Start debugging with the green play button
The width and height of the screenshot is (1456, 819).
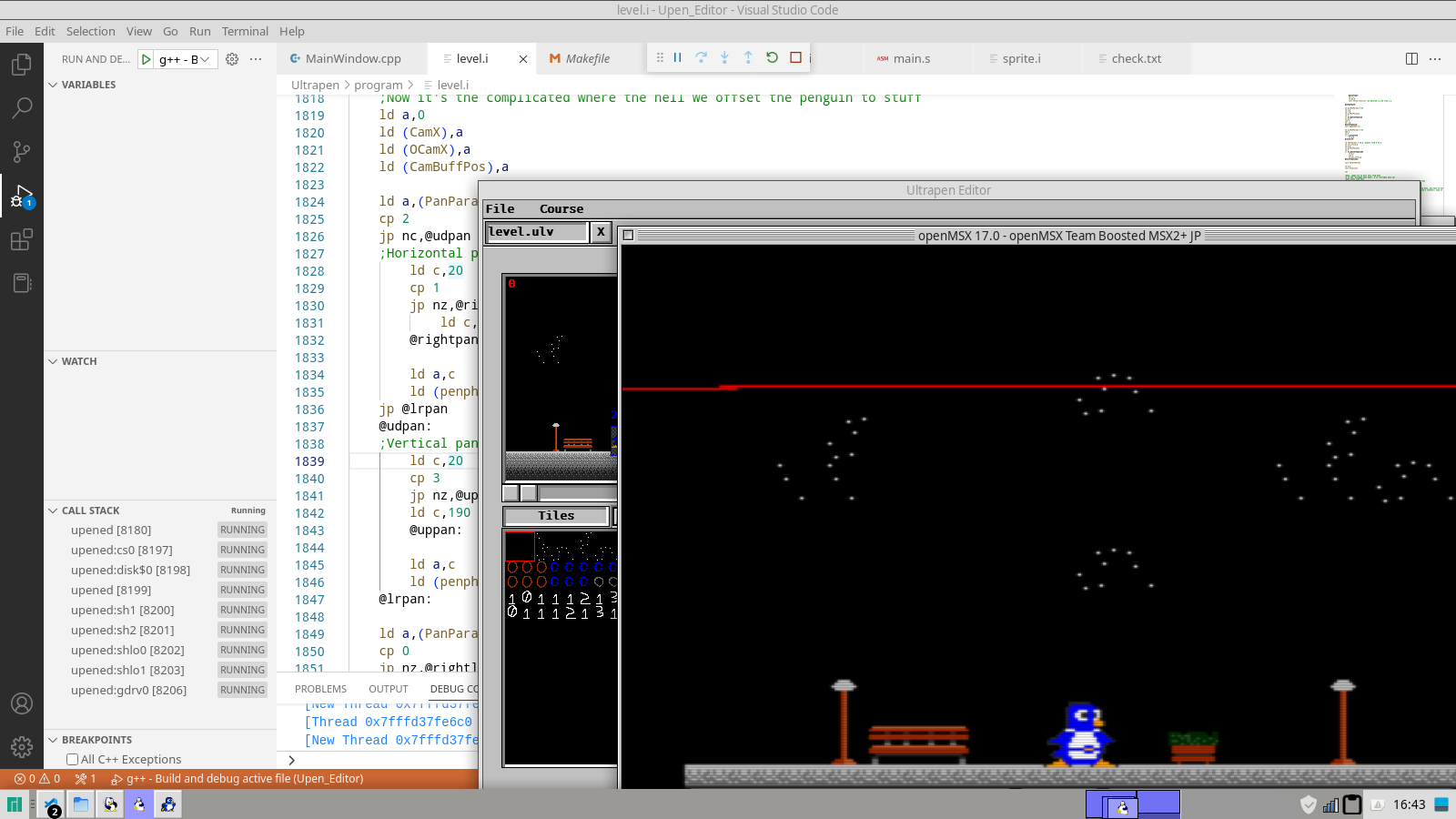146,59
